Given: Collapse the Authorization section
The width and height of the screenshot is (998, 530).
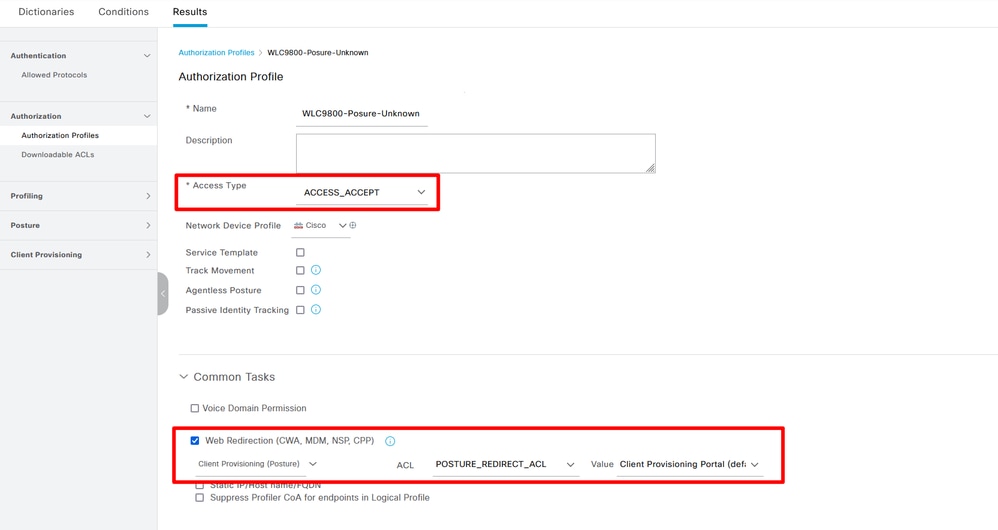Looking at the screenshot, I should pyautogui.click(x=147, y=116).
